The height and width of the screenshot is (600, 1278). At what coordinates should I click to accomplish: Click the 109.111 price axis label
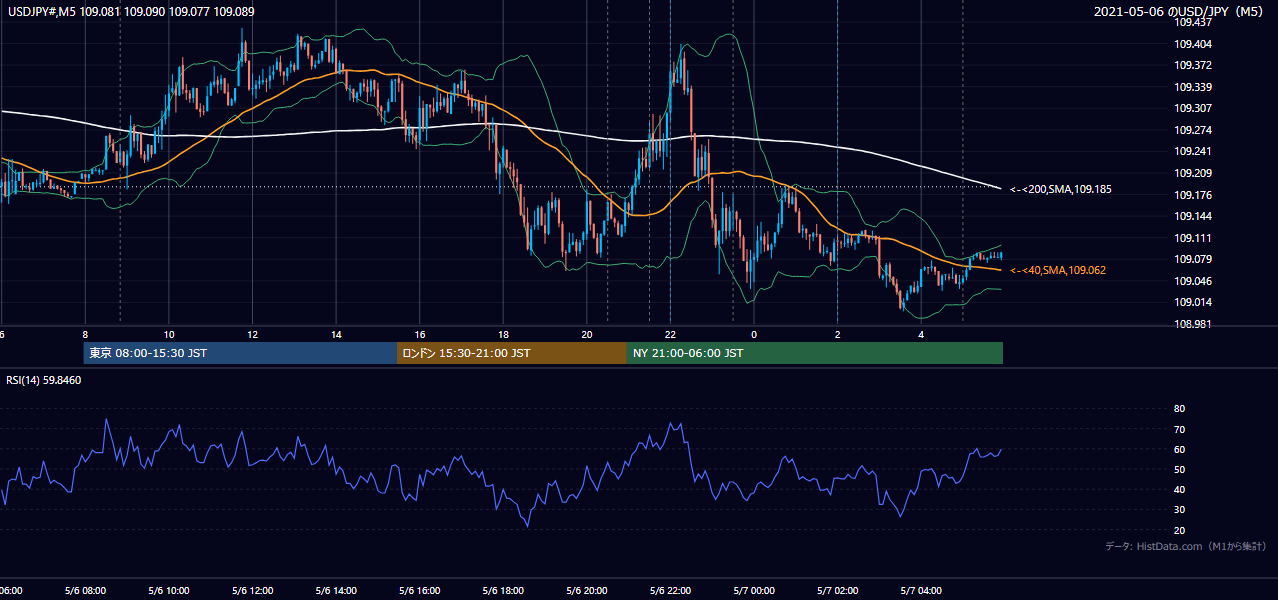pos(1192,238)
